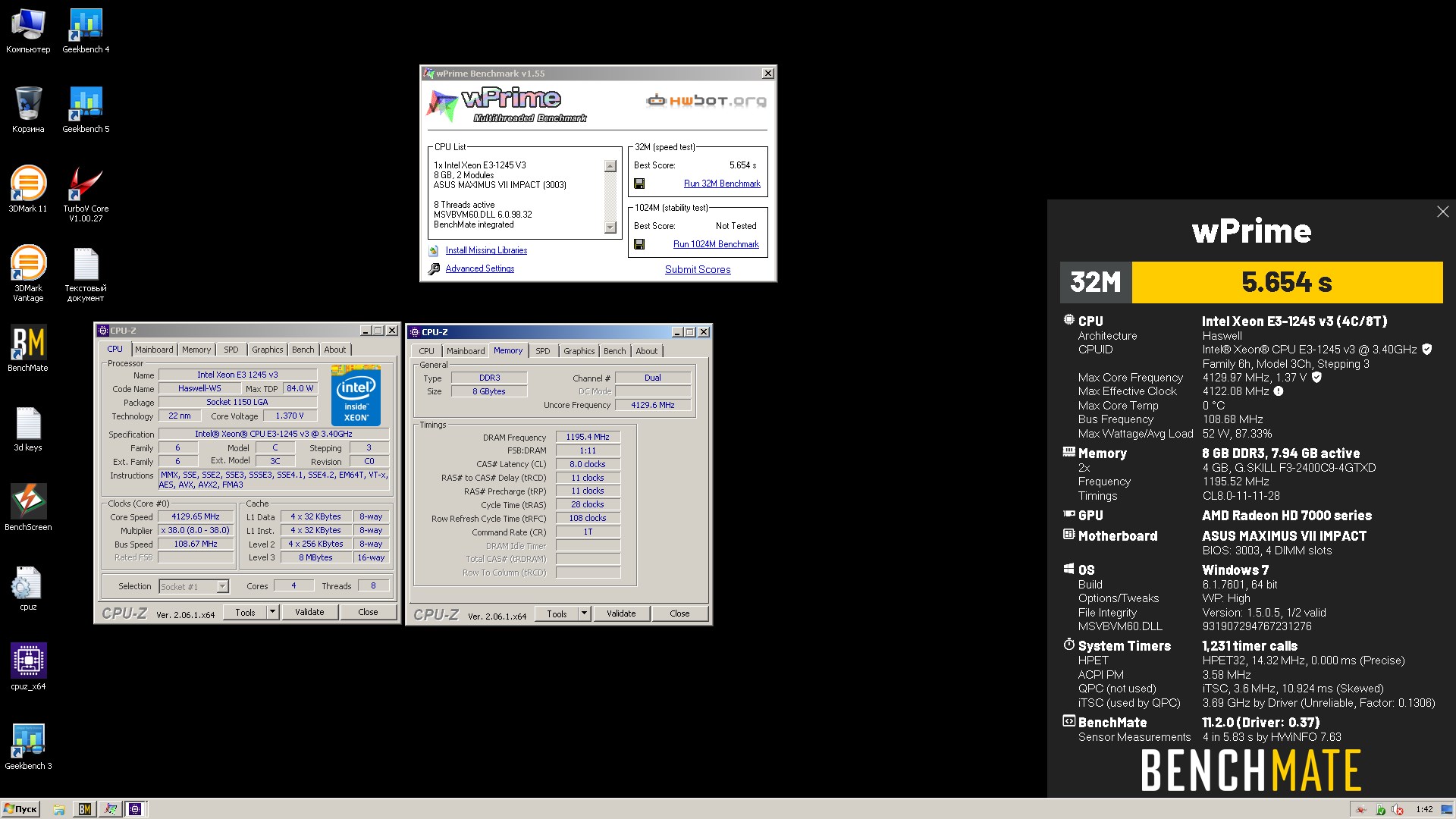
Task: Click the save icon beside the 32M best score
Action: pos(639,184)
